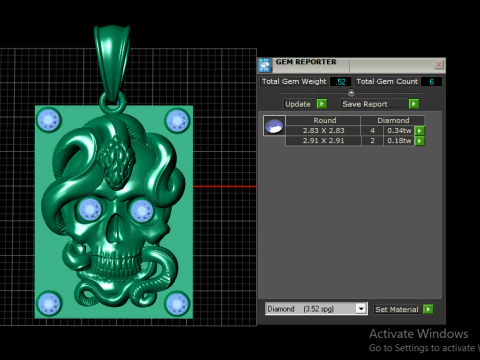Select the round gem thumbnail in the report
The height and width of the screenshot is (360, 480).
tap(274, 126)
